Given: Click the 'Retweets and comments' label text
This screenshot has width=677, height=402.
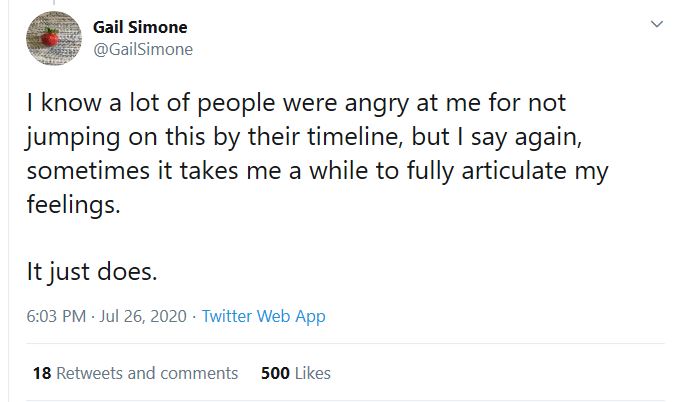Looking at the screenshot, I should (147, 373).
